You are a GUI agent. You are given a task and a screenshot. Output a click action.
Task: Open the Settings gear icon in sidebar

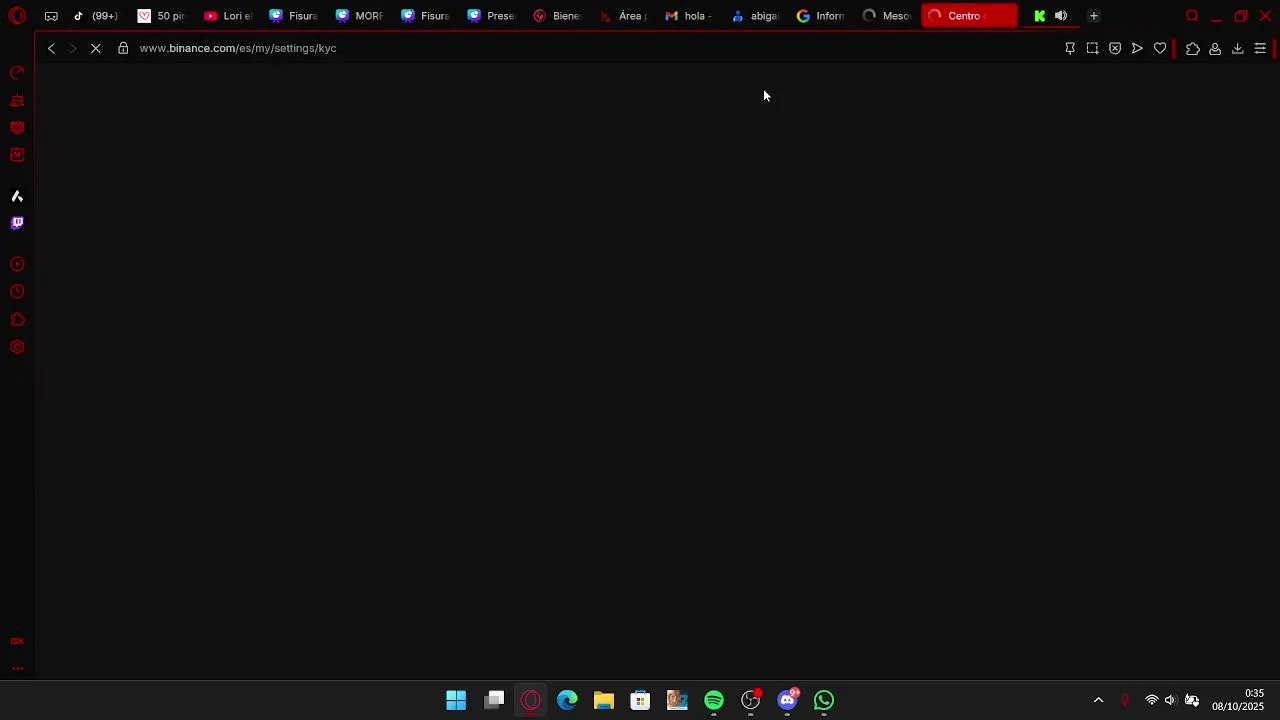click(x=17, y=347)
